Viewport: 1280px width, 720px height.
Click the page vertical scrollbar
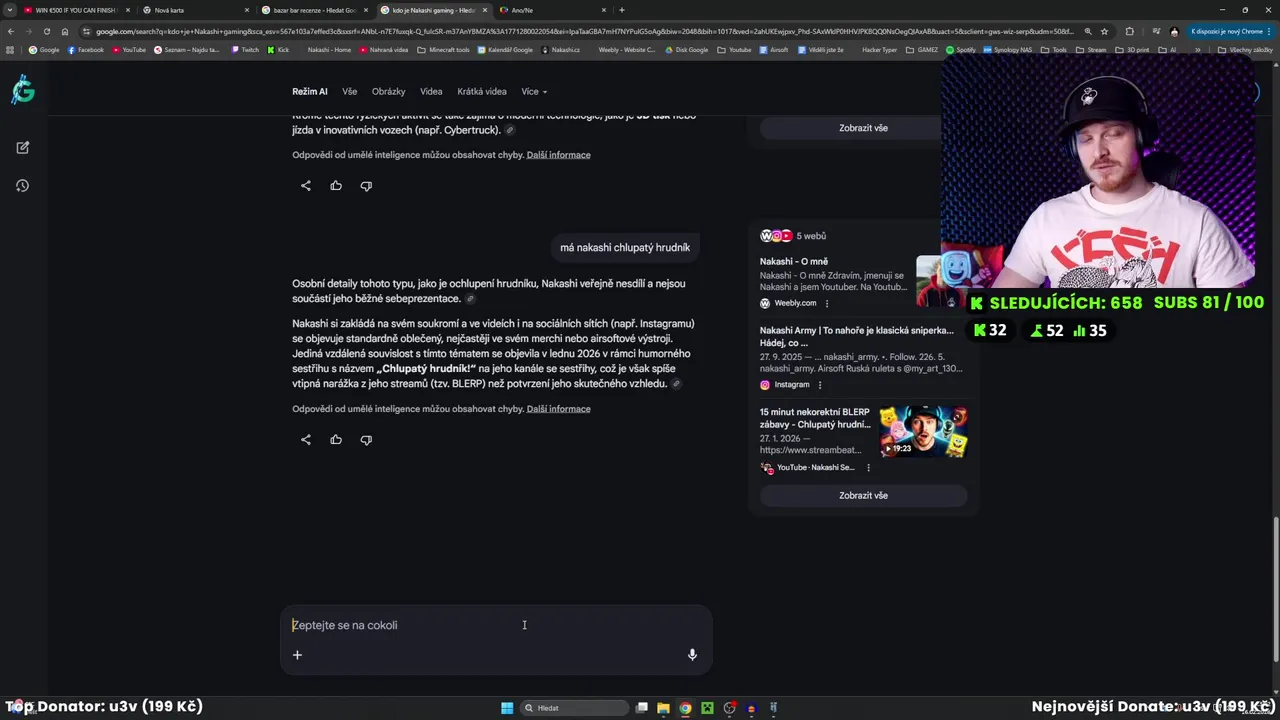pos(1275,588)
